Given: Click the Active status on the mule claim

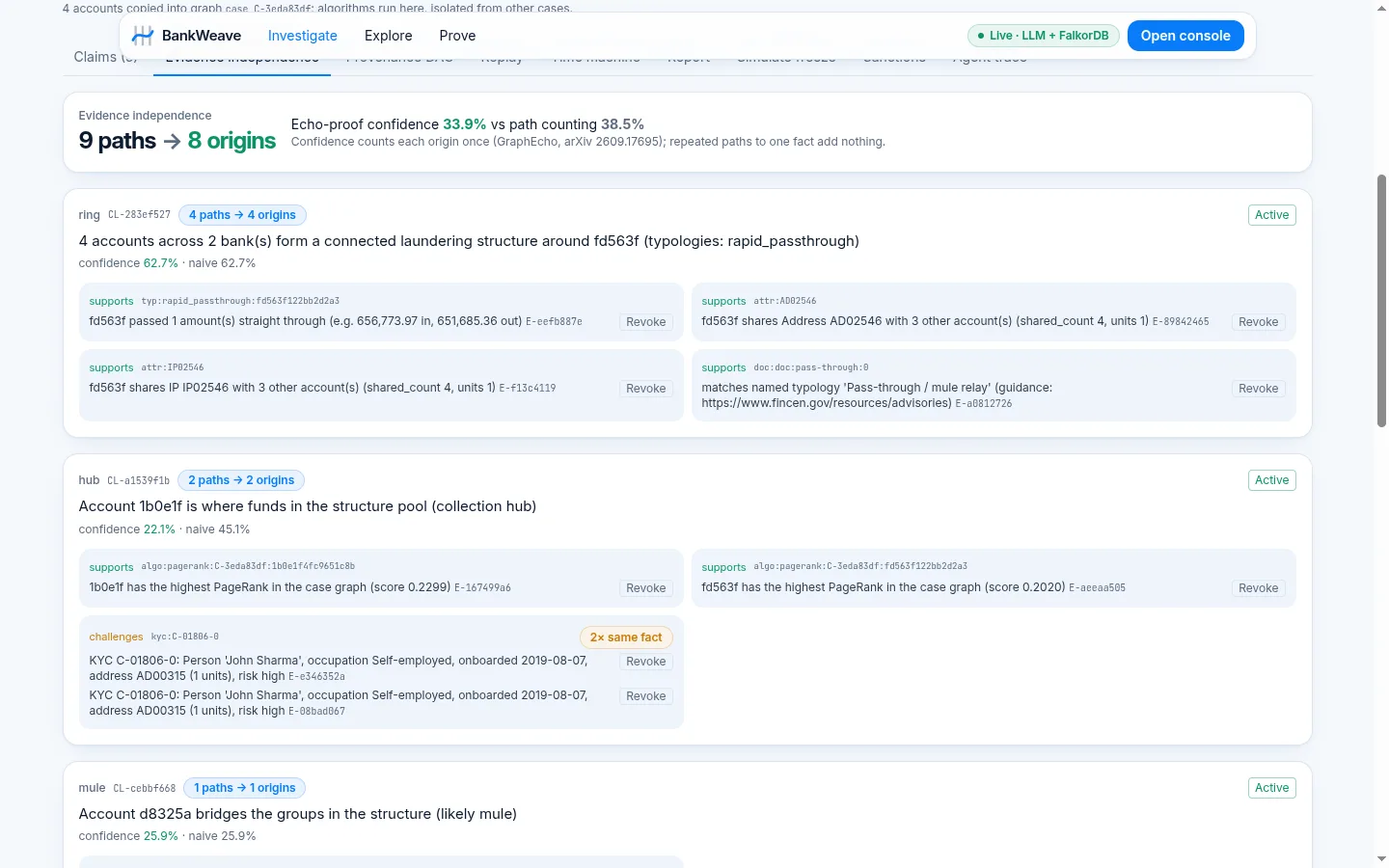Looking at the screenshot, I should [1271, 788].
